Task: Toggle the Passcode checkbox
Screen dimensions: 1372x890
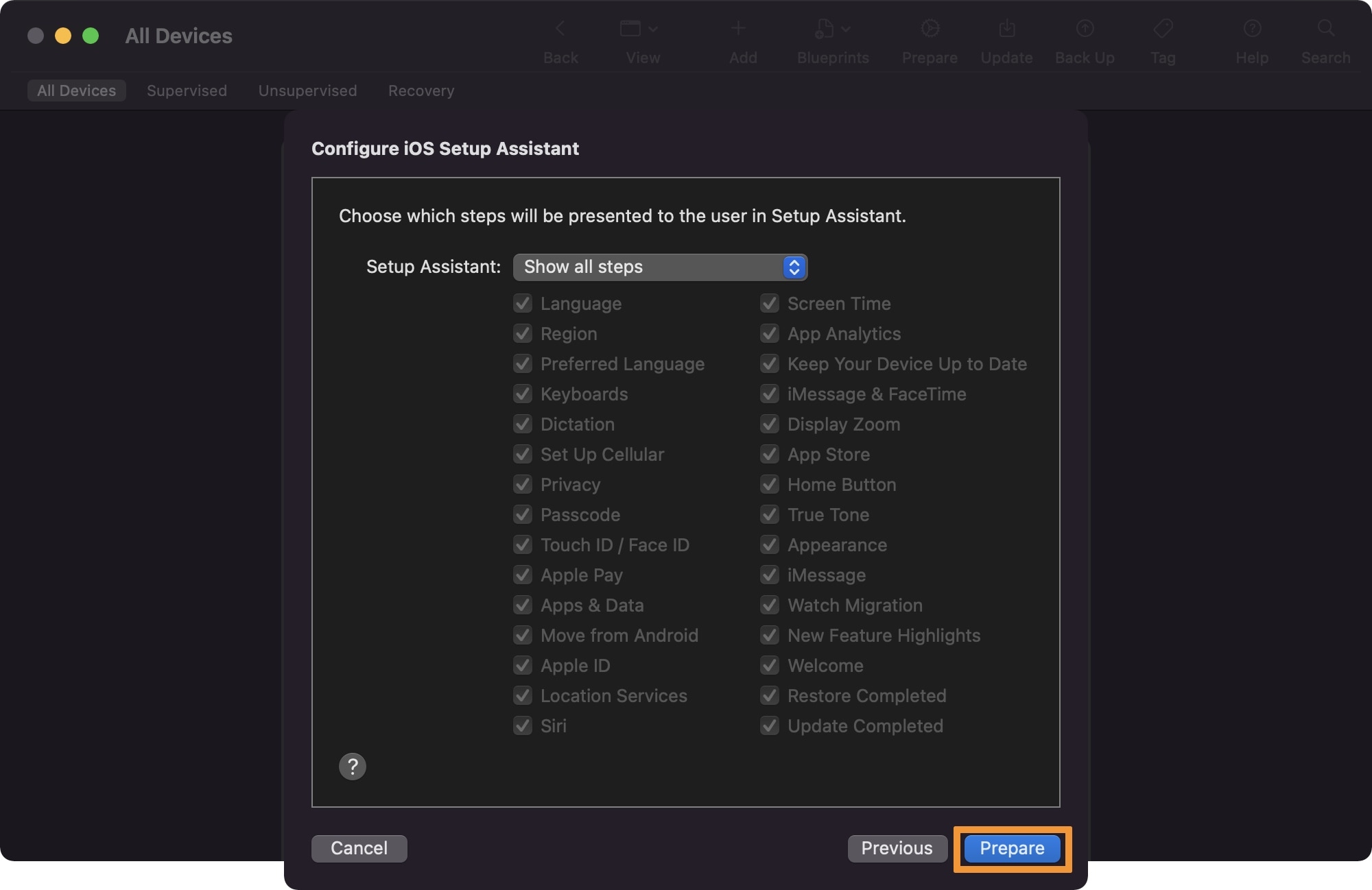Action: 523,514
